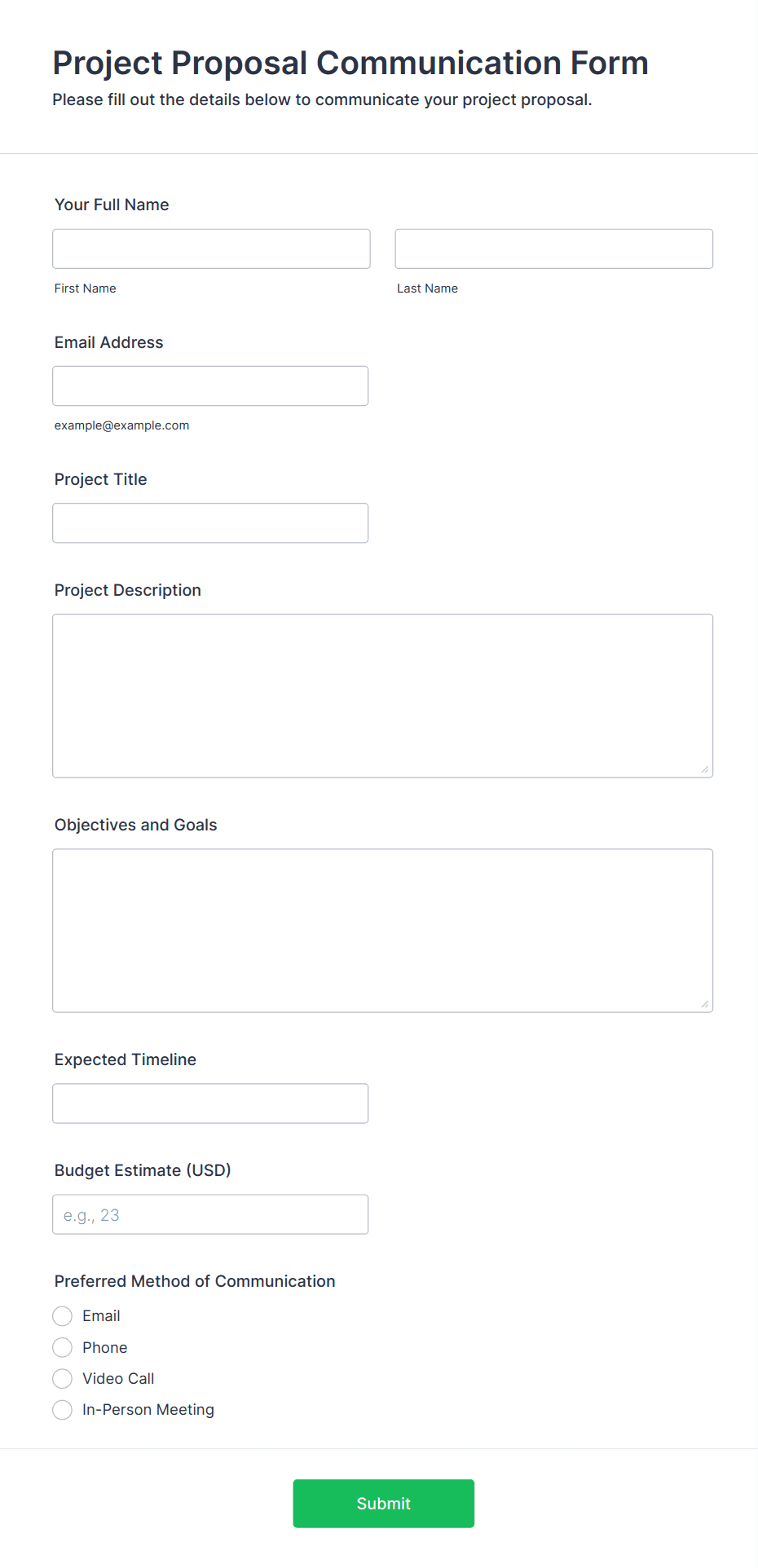Viewport: 758px width, 1568px height.
Task: Pick the In-Person Meeting radio option
Action: [63, 1409]
